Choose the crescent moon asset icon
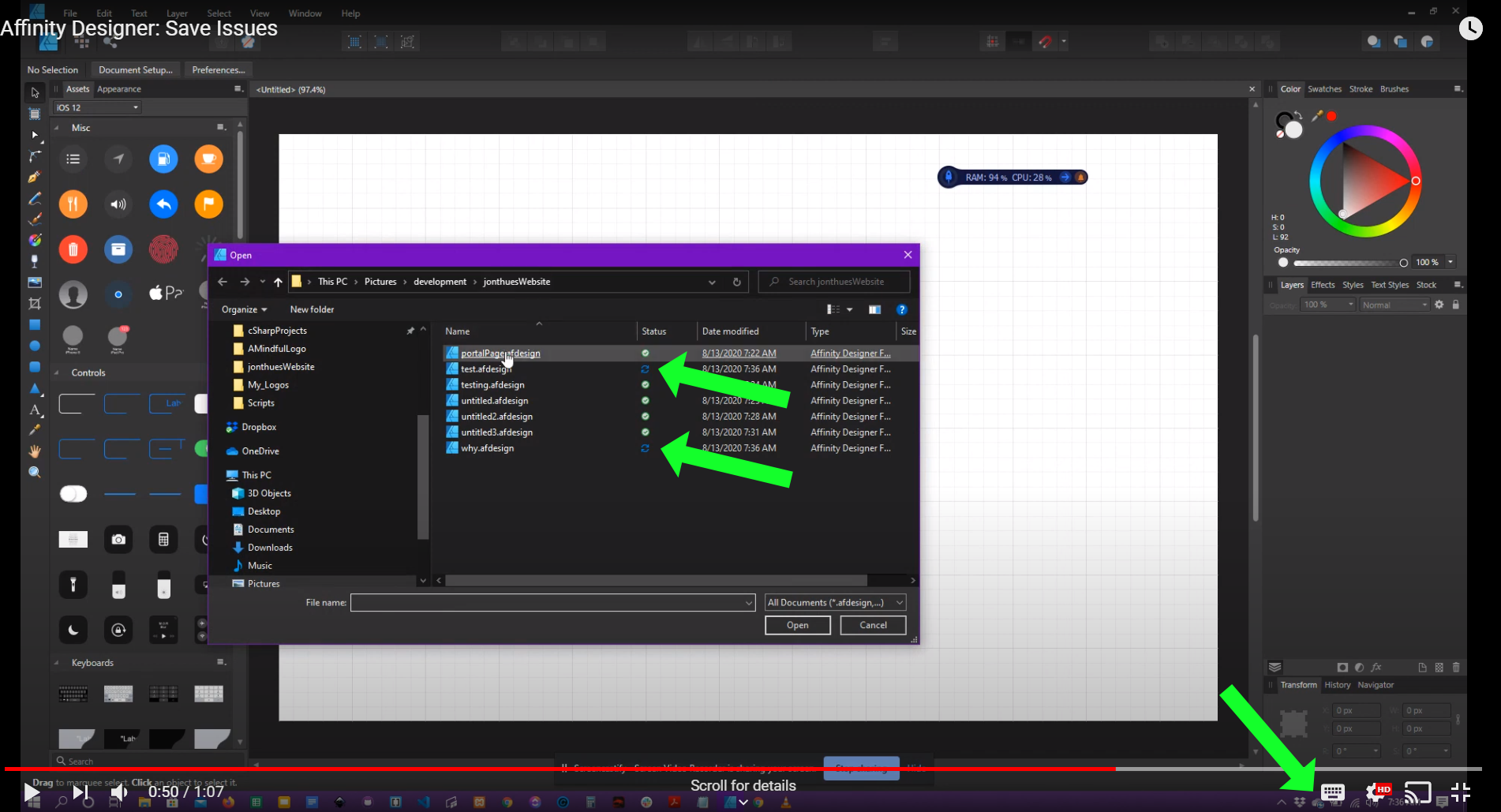Viewport: 1501px width, 812px height. tap(73, 630)
